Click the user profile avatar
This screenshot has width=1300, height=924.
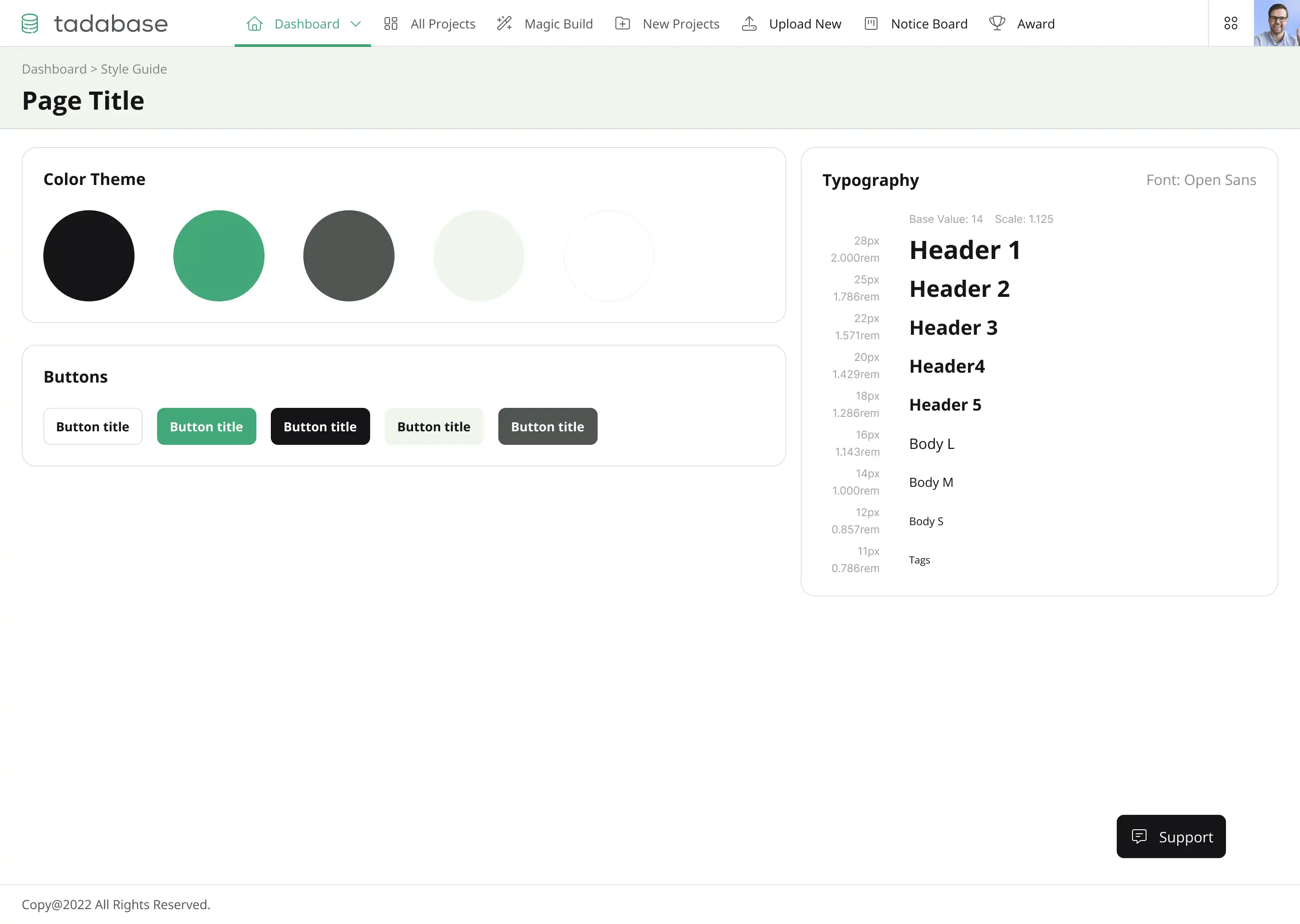pos(1277,23)
